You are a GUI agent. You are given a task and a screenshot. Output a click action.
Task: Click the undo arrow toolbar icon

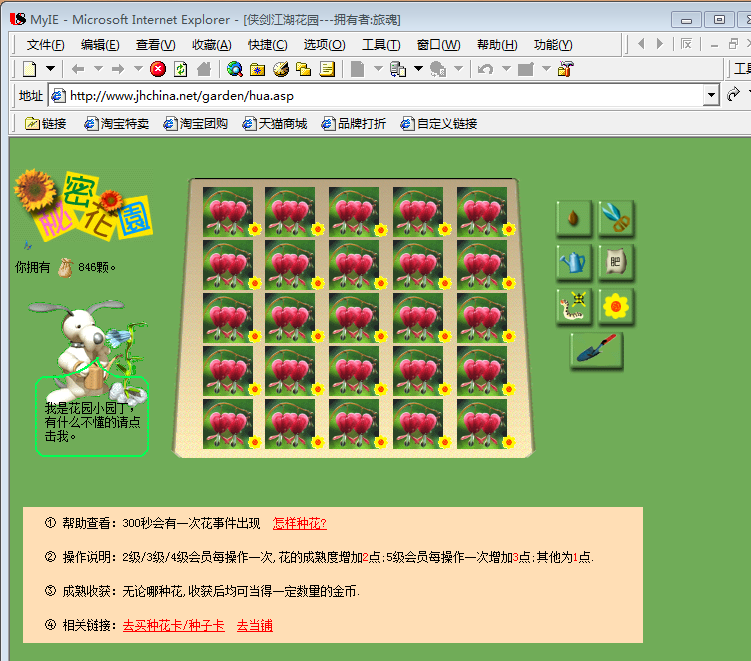point(485,69)
